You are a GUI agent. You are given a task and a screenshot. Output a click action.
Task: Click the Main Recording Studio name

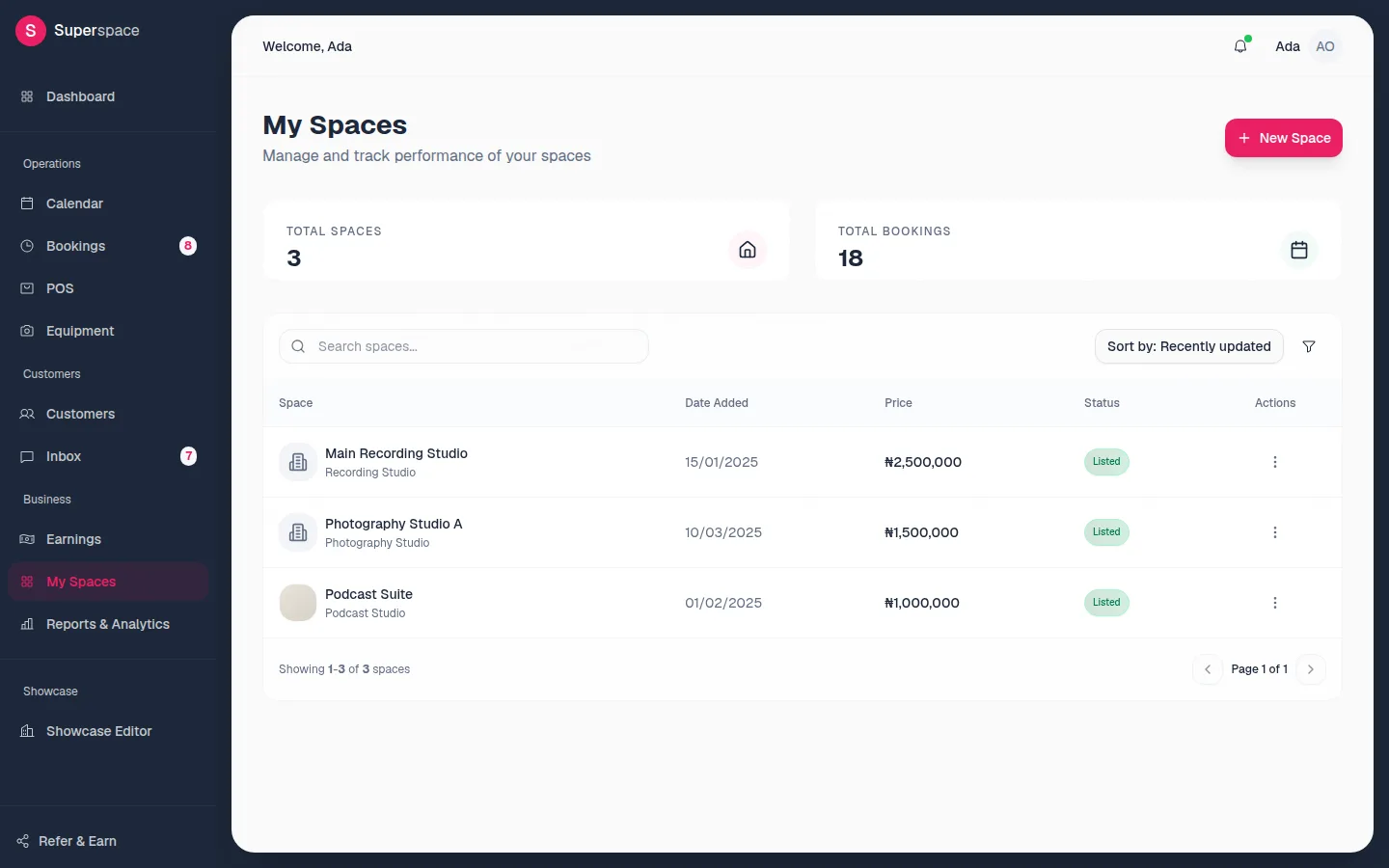396,453
